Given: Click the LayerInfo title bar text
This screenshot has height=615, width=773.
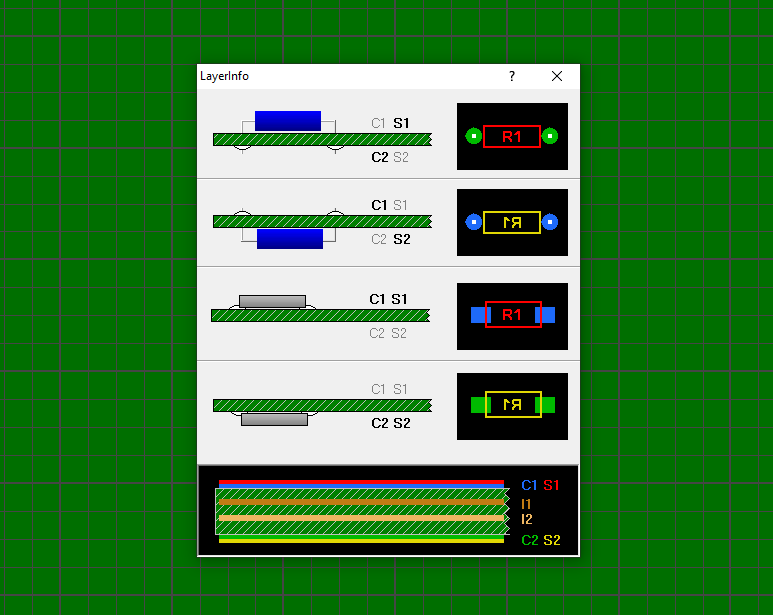Looking at the screenshot, I should click(225, 77).
